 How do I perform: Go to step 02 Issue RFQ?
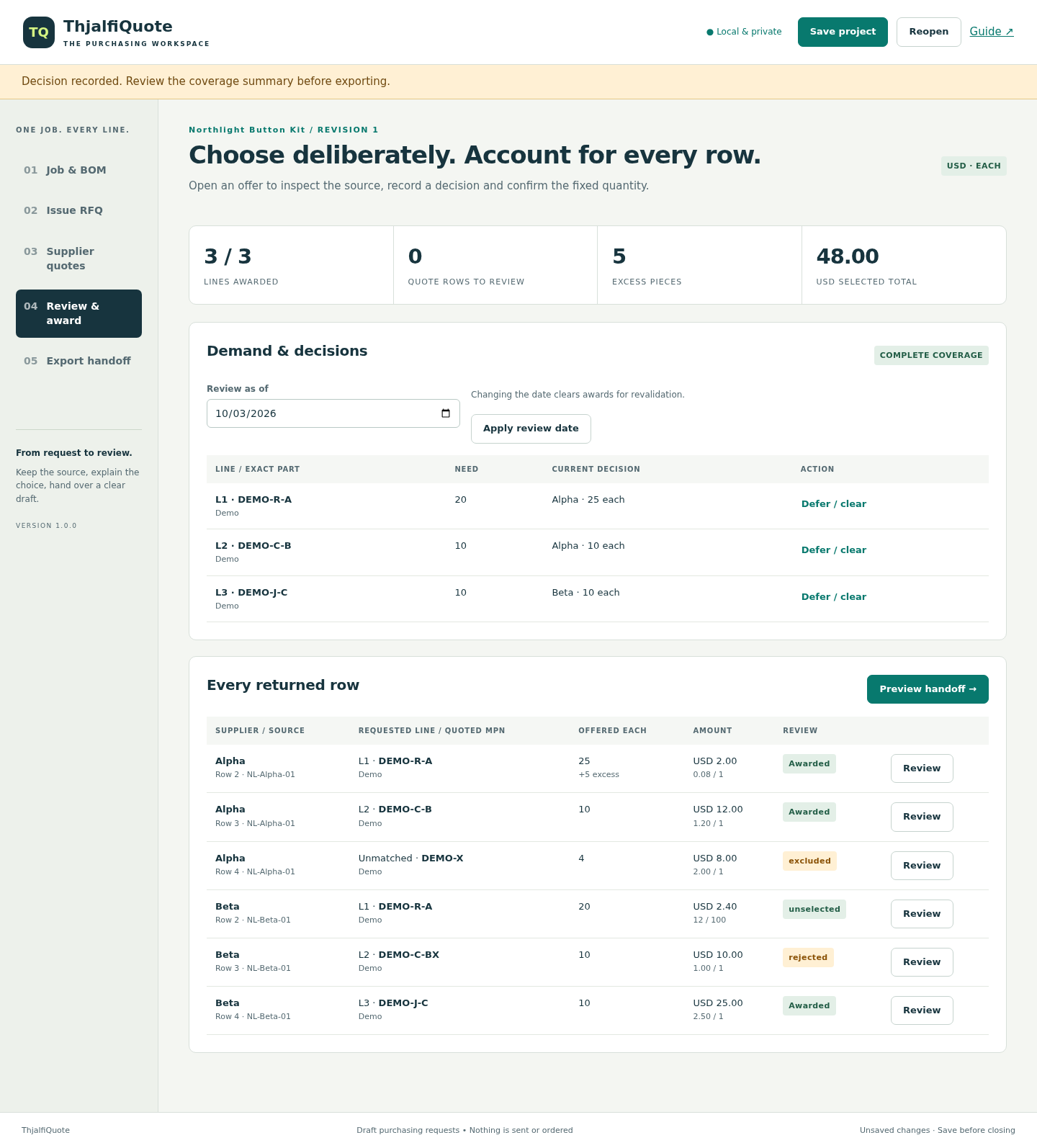point(78,210)
